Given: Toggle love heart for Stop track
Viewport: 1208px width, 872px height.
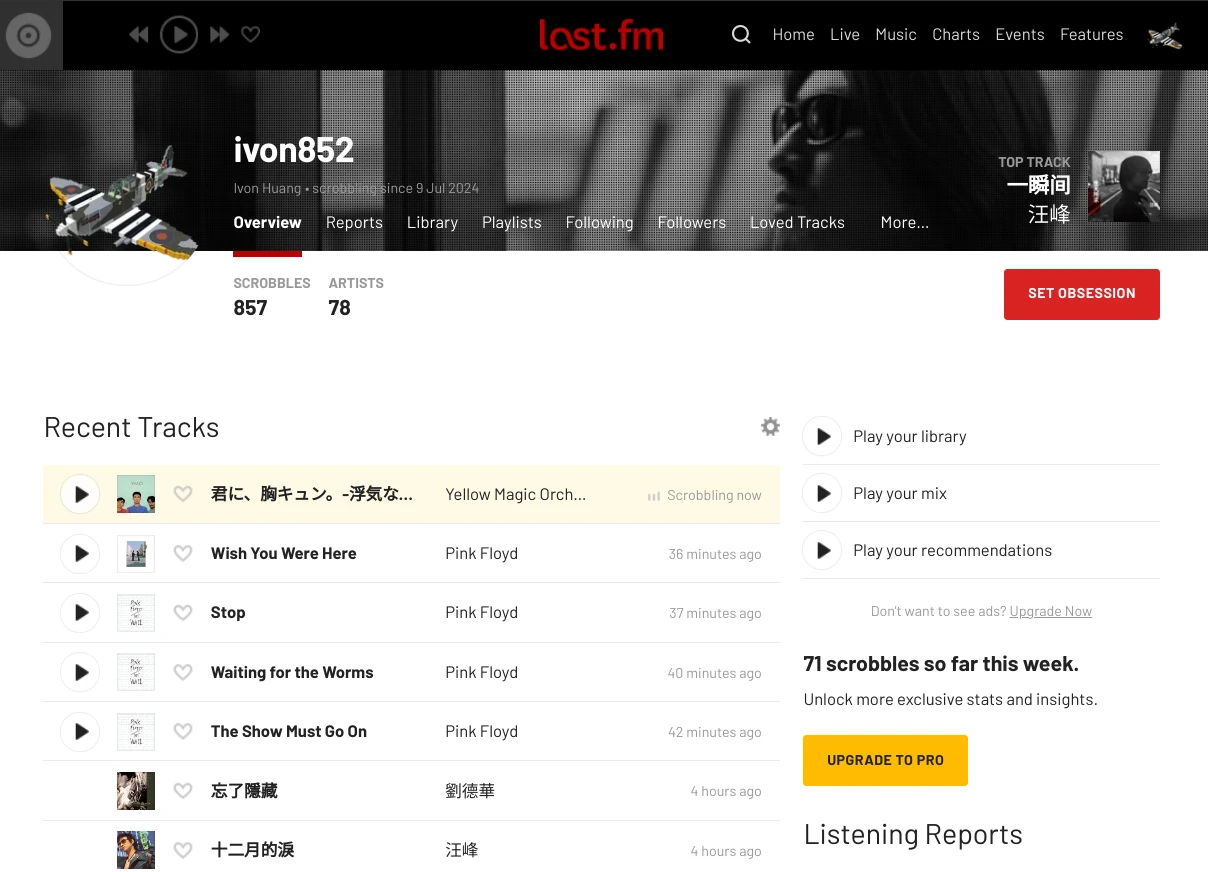Looking at the screenshot, I should pyautogui.click(x=183, y=613).
